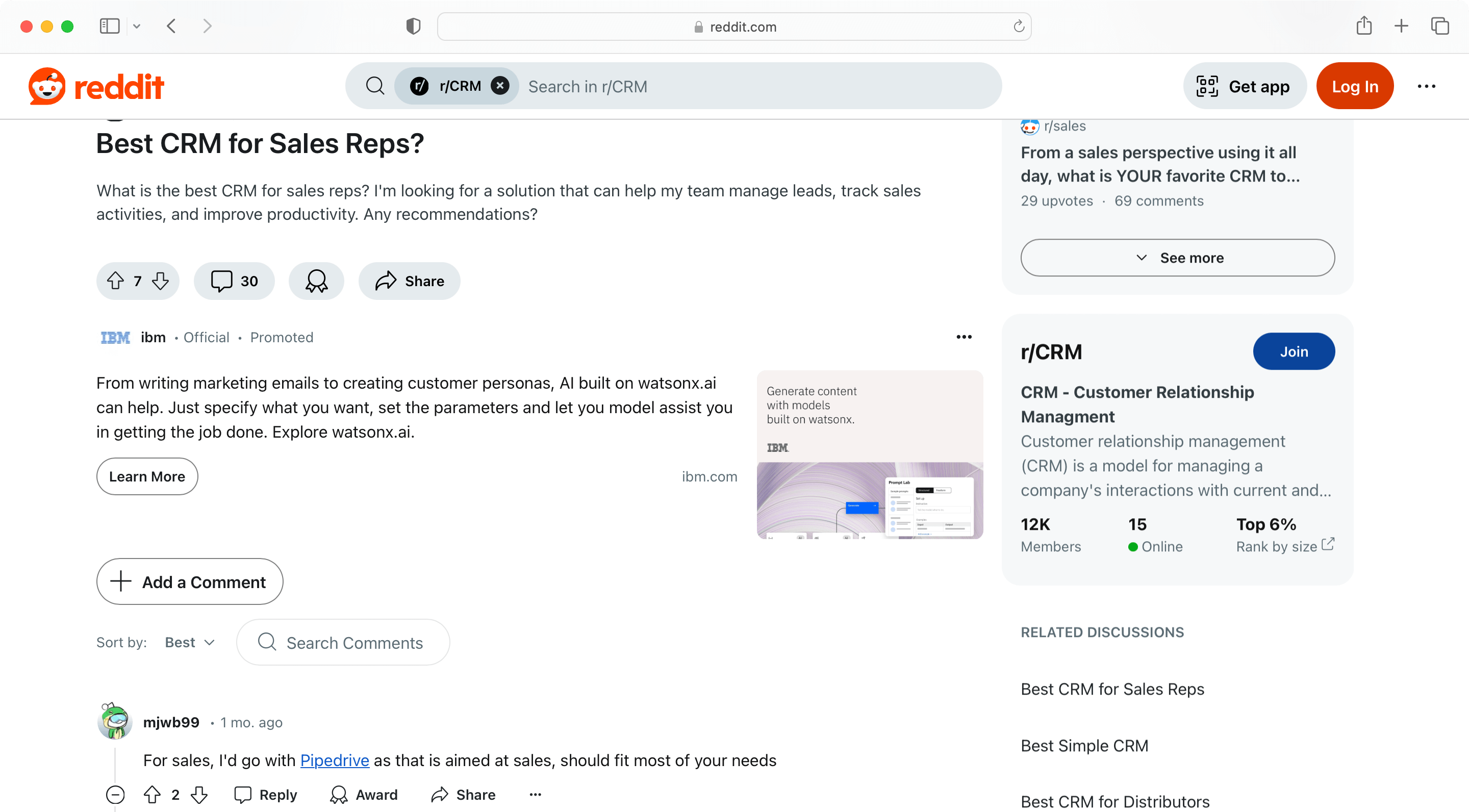Click the Log In button top right
Viewport: 1469px width, 812px height.
click(1356, 86)
